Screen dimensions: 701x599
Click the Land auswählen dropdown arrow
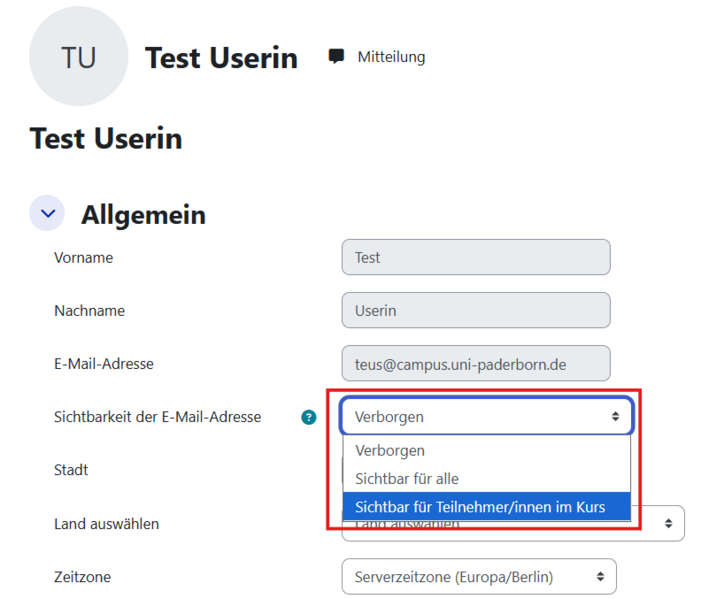[669, 523]
